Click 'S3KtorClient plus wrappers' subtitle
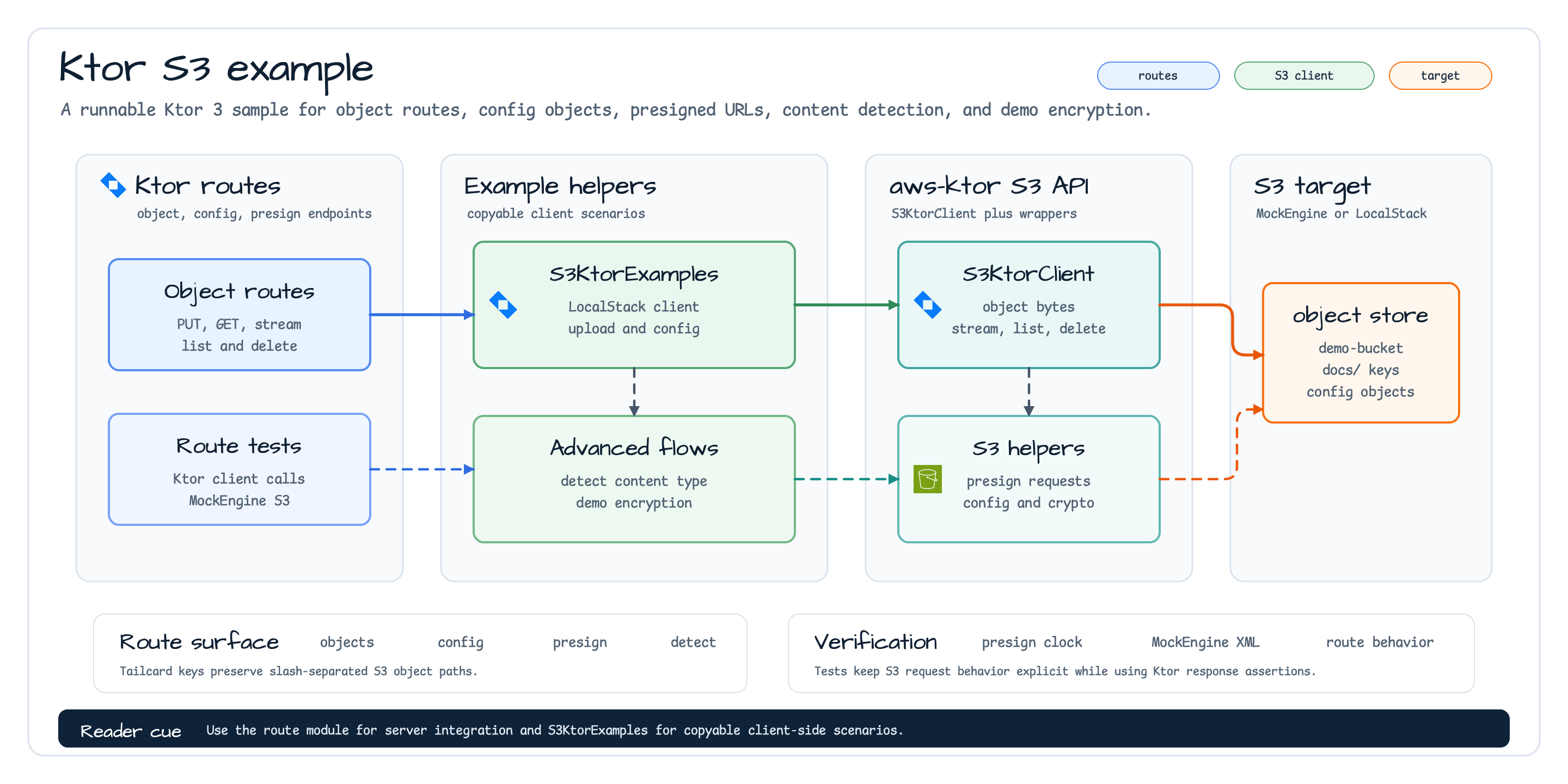Image resolution: width=1568 pixels, height=784 pixels. tap(984, 213)
